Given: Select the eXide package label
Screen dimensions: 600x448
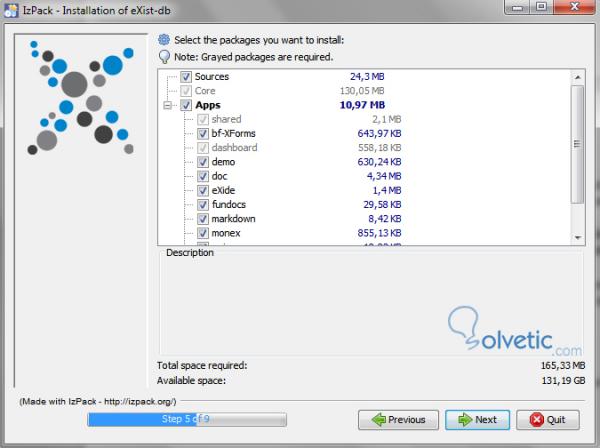Looking at the screenshot, I should pos(223,191).
